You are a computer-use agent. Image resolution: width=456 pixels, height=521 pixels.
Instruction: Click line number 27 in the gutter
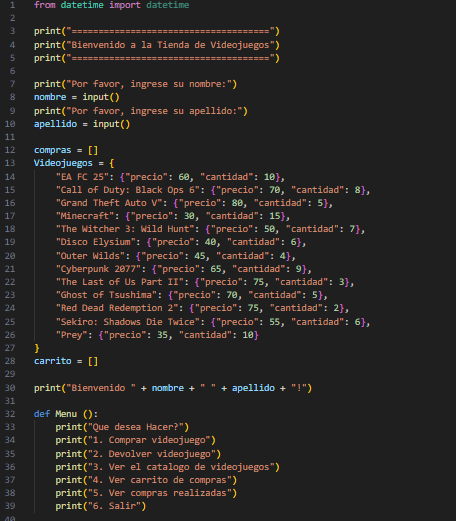pyautogui.click(x=10, y=348)
